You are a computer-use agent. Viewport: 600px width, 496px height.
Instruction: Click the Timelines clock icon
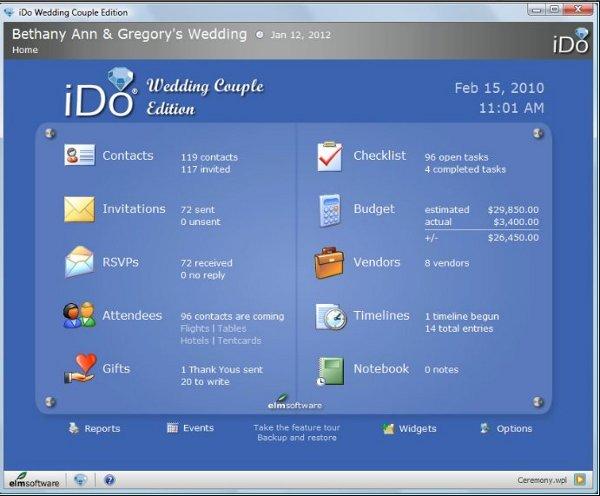[x=329, y=316]
